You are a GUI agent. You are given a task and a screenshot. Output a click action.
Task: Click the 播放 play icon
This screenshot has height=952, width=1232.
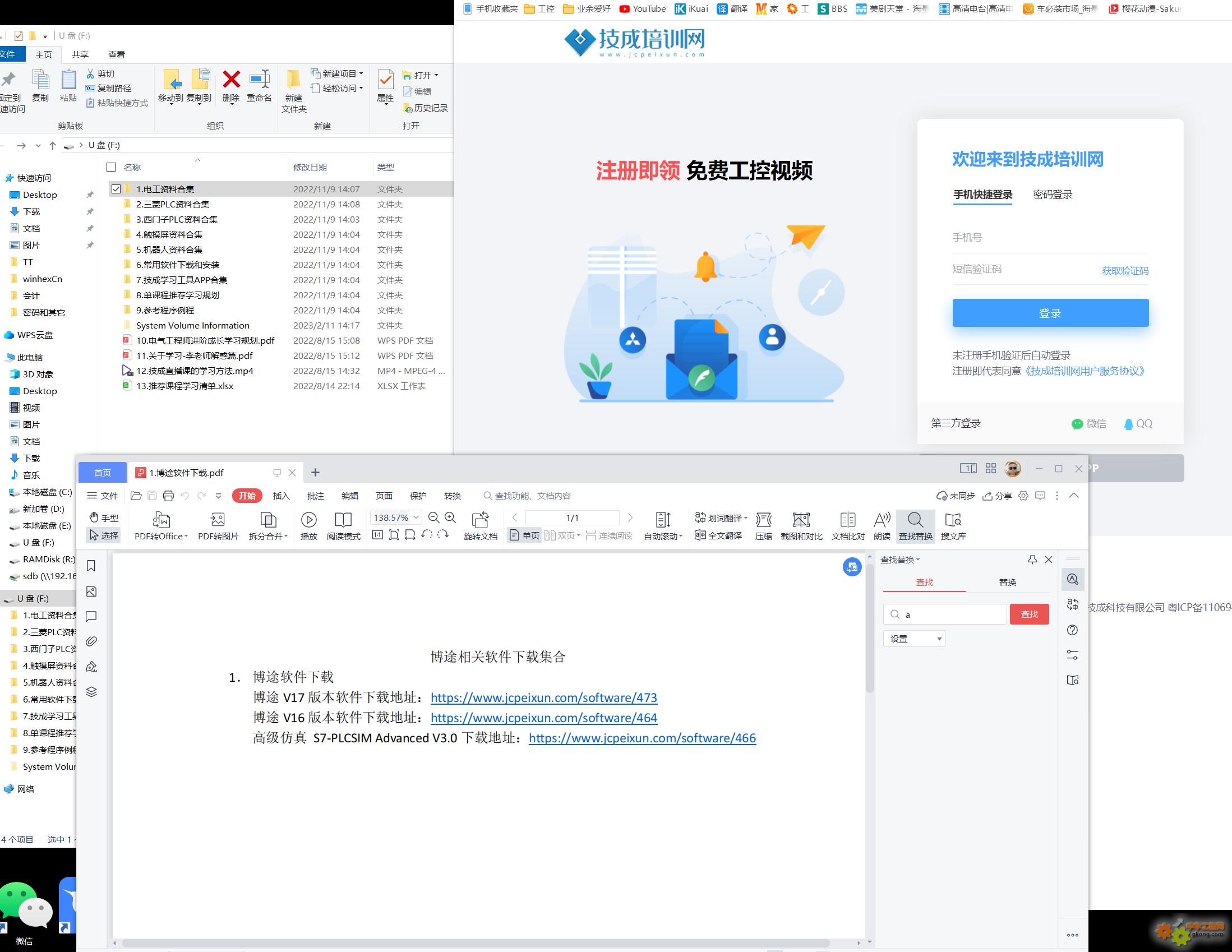(308, 519)
